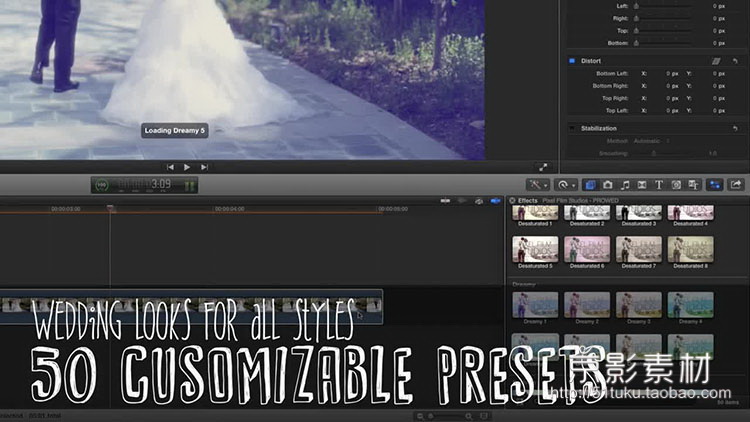Select the Dreamy 1 preset thumbnail
Viewport: 750px width, 422px height.
coord(535,305)
